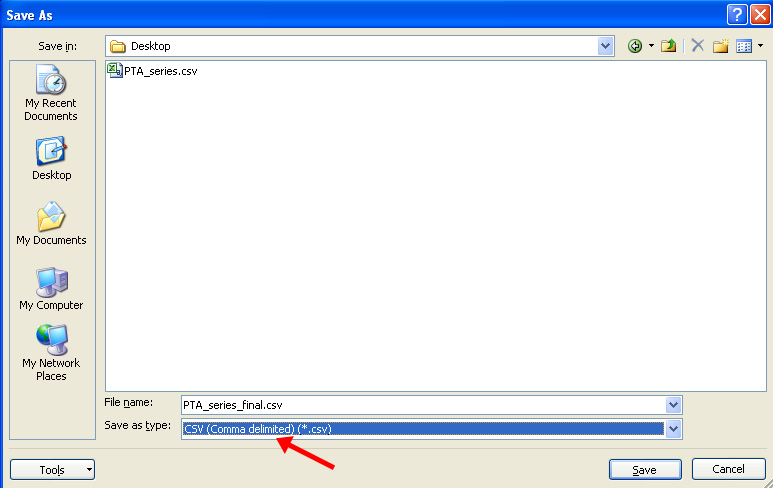Click the Cancel button
This screenshot has width=773, height=488.
(729, 469)
